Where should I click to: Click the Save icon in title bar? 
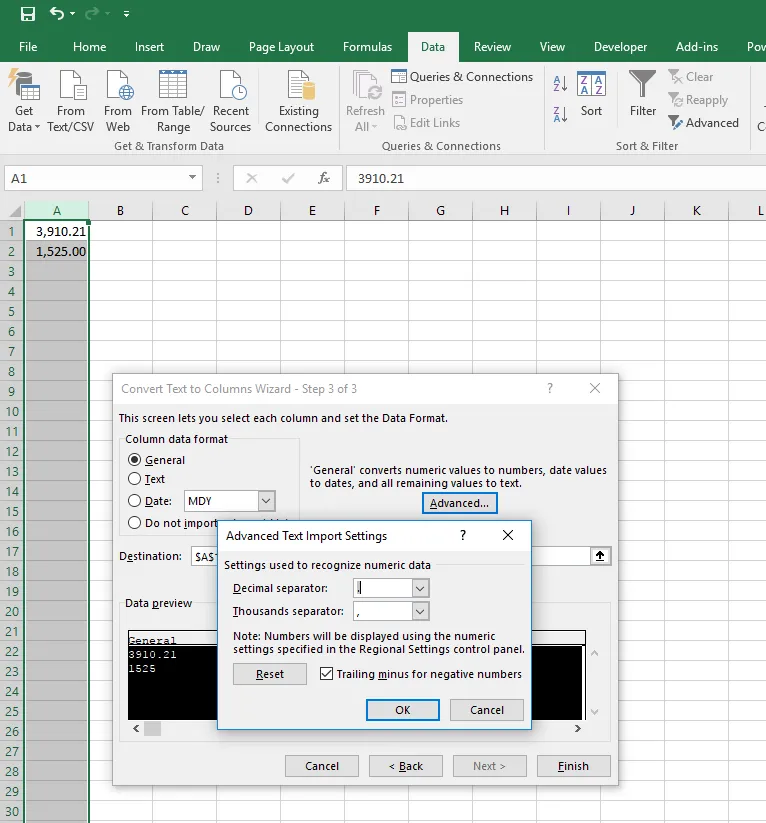(x=27, y=14)
